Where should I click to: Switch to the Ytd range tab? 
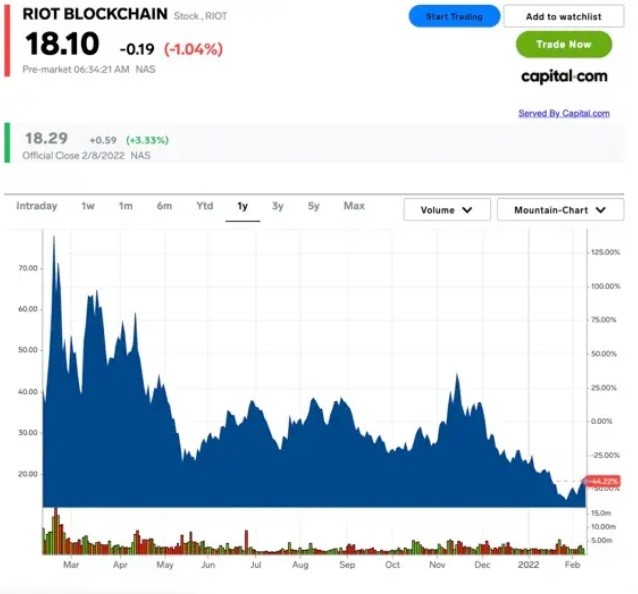[x=204, y=206]
